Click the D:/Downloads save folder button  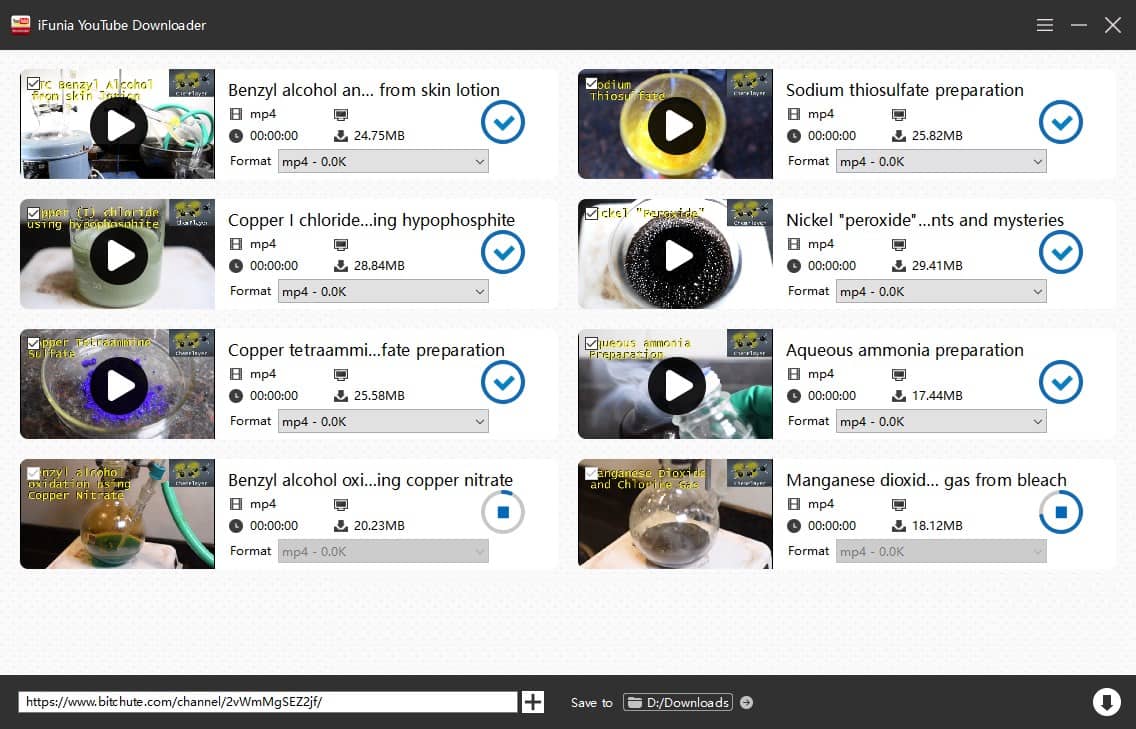678,703
